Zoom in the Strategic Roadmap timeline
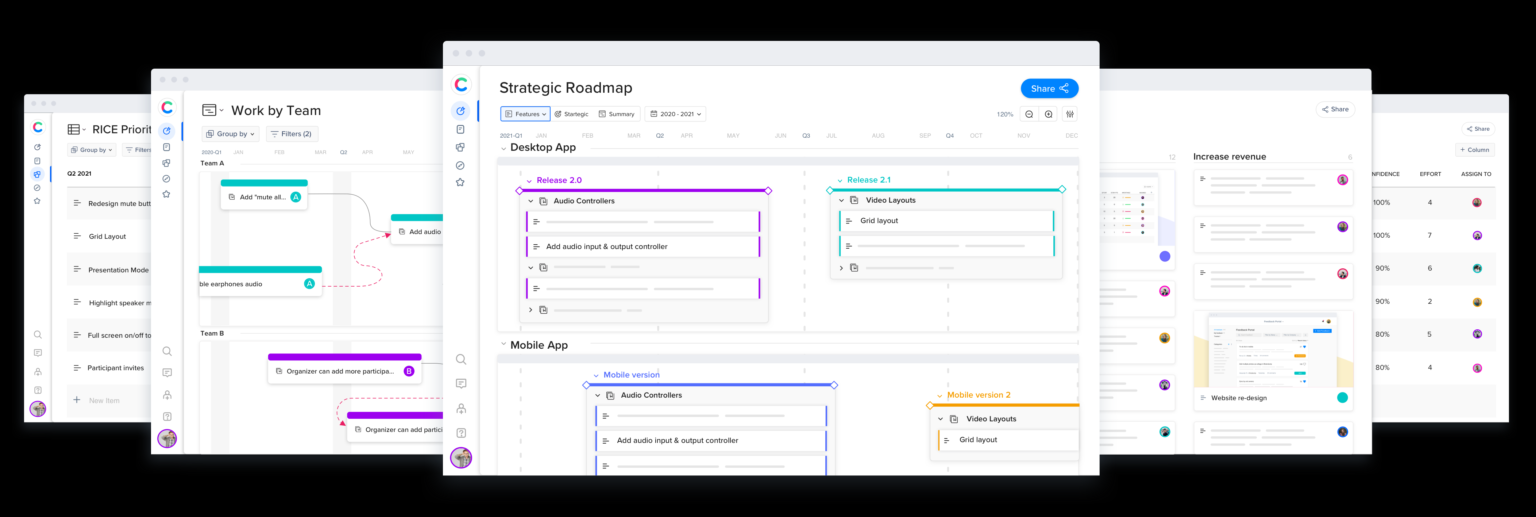The height and width of the screenshot is (517, 1536). 1049,114
